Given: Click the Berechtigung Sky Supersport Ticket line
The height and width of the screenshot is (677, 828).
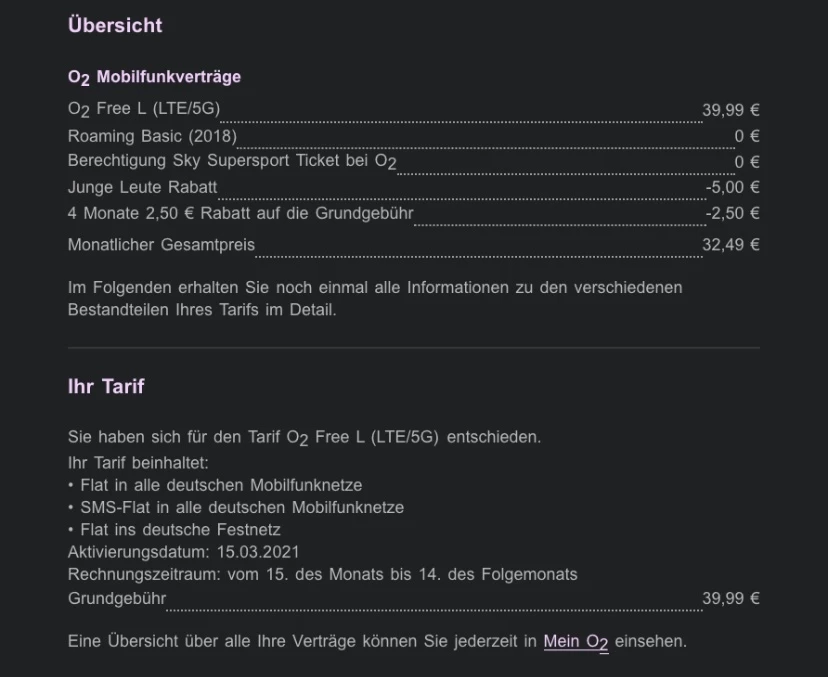Looking at the screenshot, I should pos(232,162).
